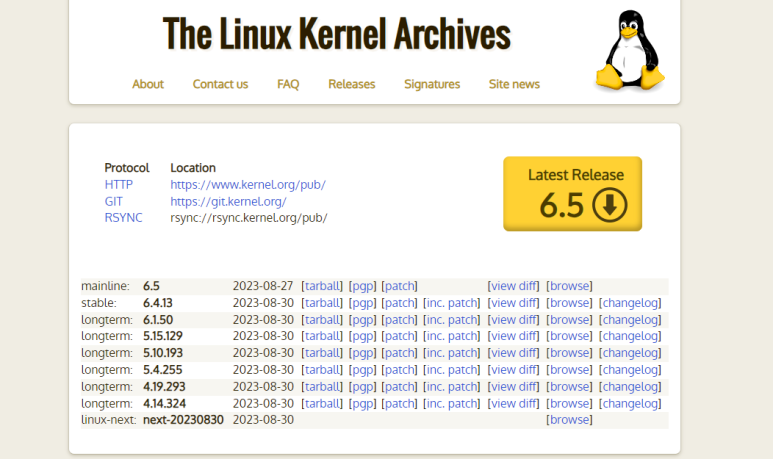
Task: Open the Site news page
Action: tap(514, 84)
